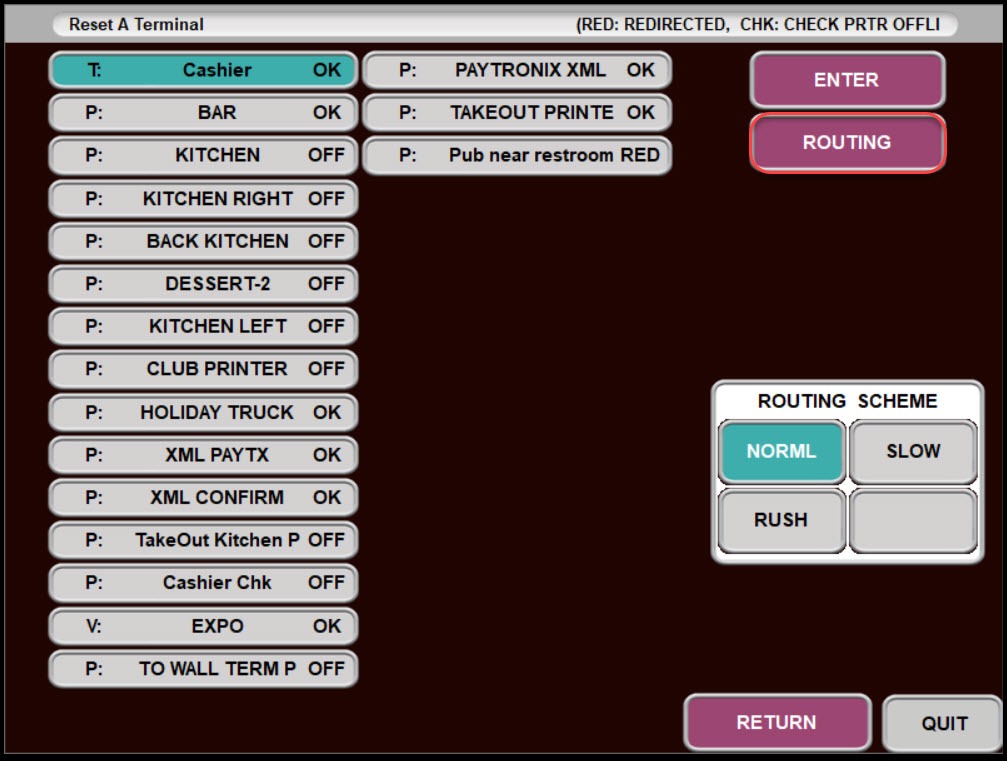Click the BAR printer button
Screen dimensions: 1007x761
coord(203,113)
